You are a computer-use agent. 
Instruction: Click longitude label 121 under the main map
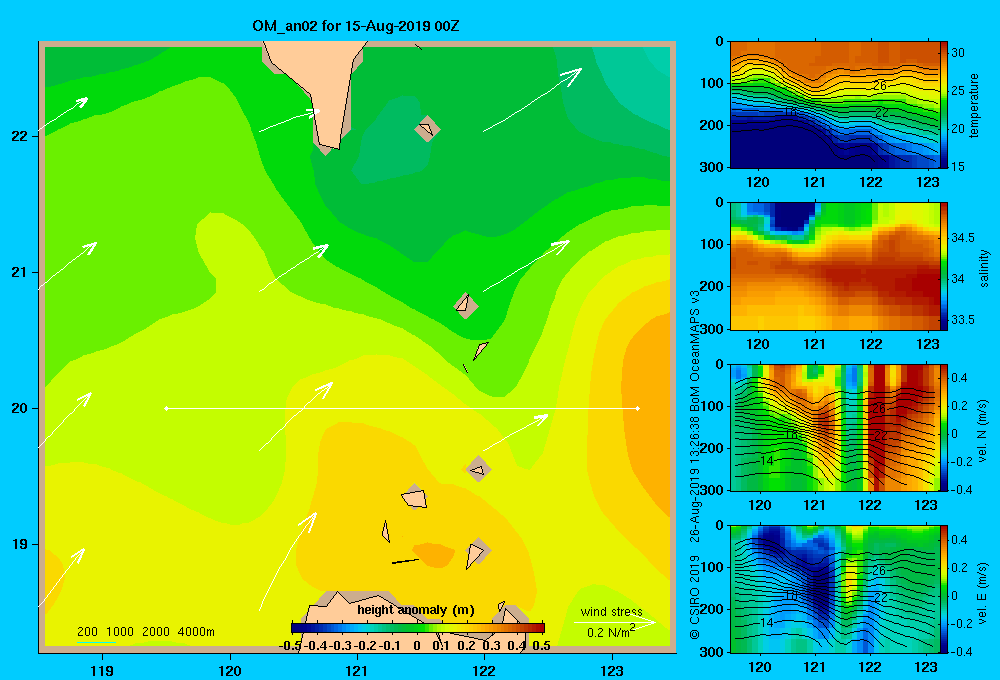tap(357, 670)
